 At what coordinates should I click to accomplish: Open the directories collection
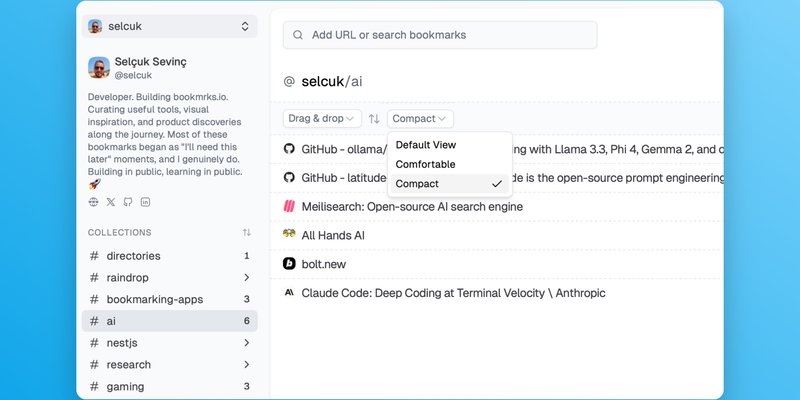point(169,256)
